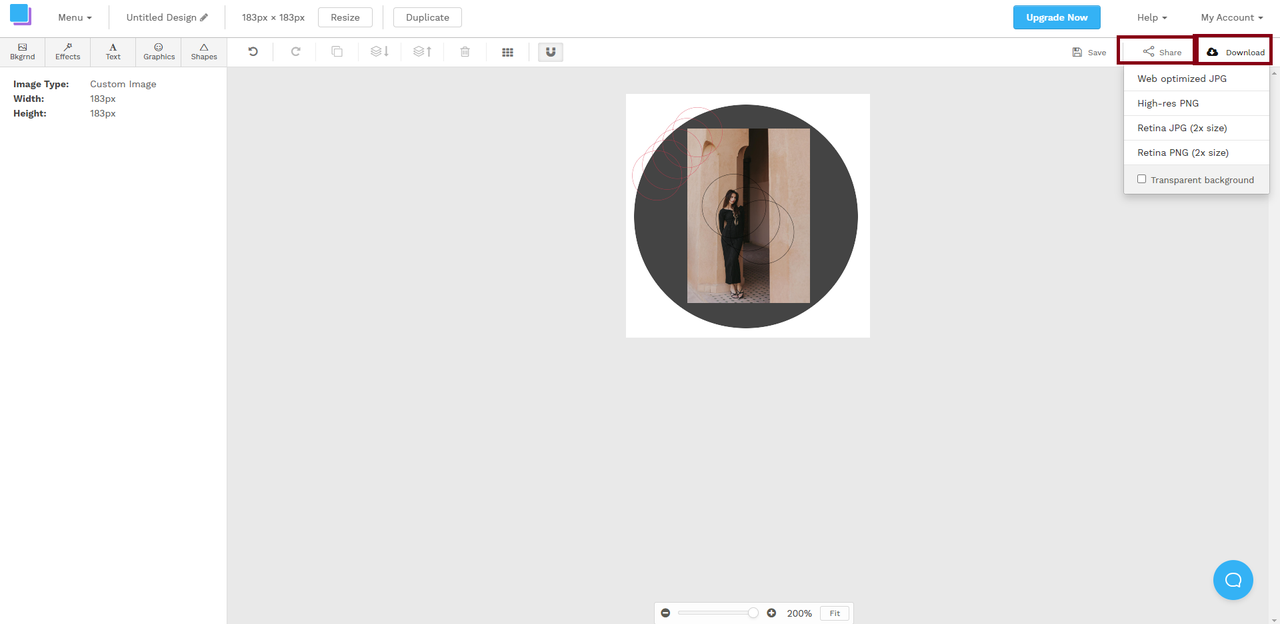Expand the Help dropdown
Image resolution: width=1280 pixels, height=624 pixels.
(x=1152, y=18)
